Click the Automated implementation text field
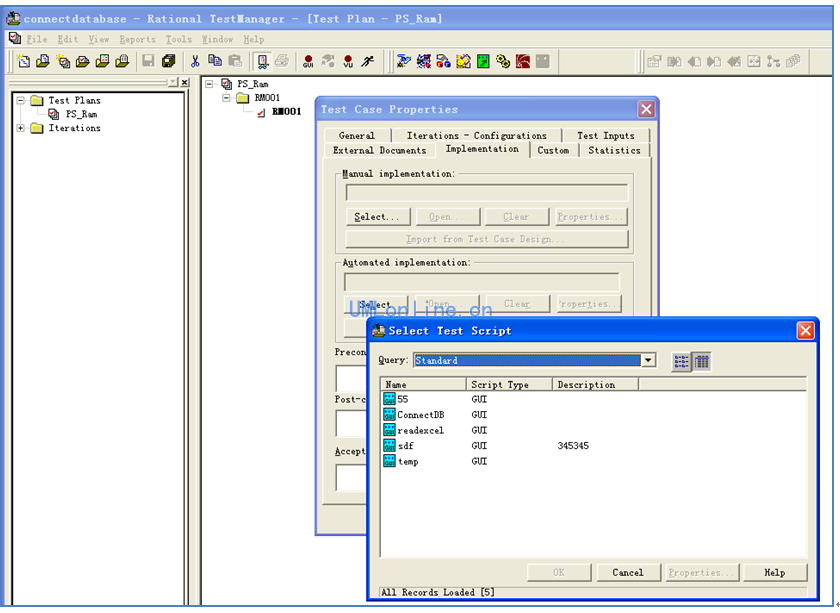840x613 pixels. point(482,282)
